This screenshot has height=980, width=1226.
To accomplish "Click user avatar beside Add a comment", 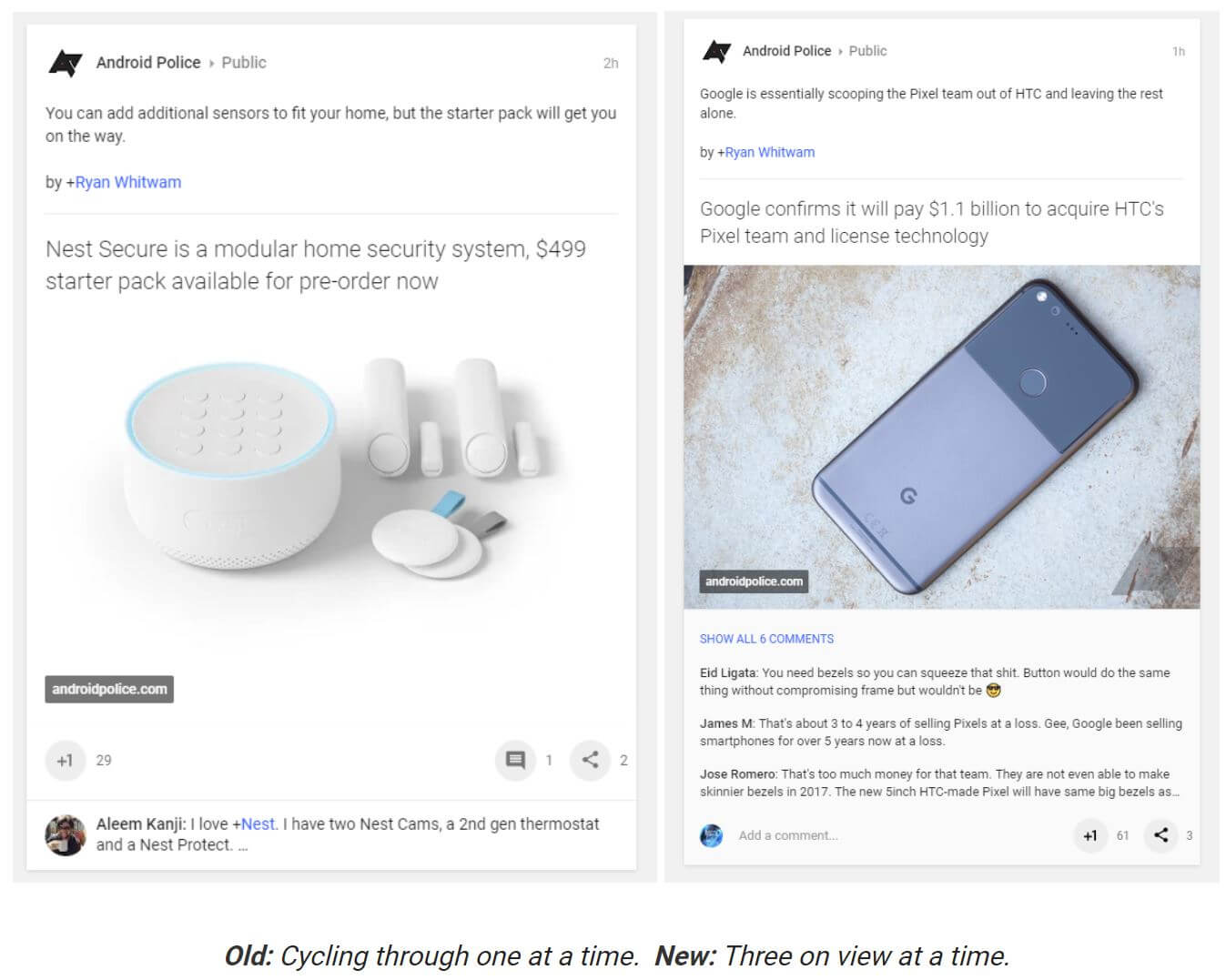I will [x=712, y=835].
